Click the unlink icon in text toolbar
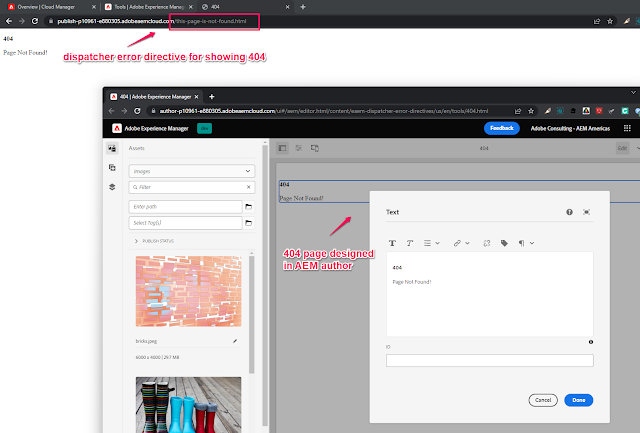 pos(487,243)
